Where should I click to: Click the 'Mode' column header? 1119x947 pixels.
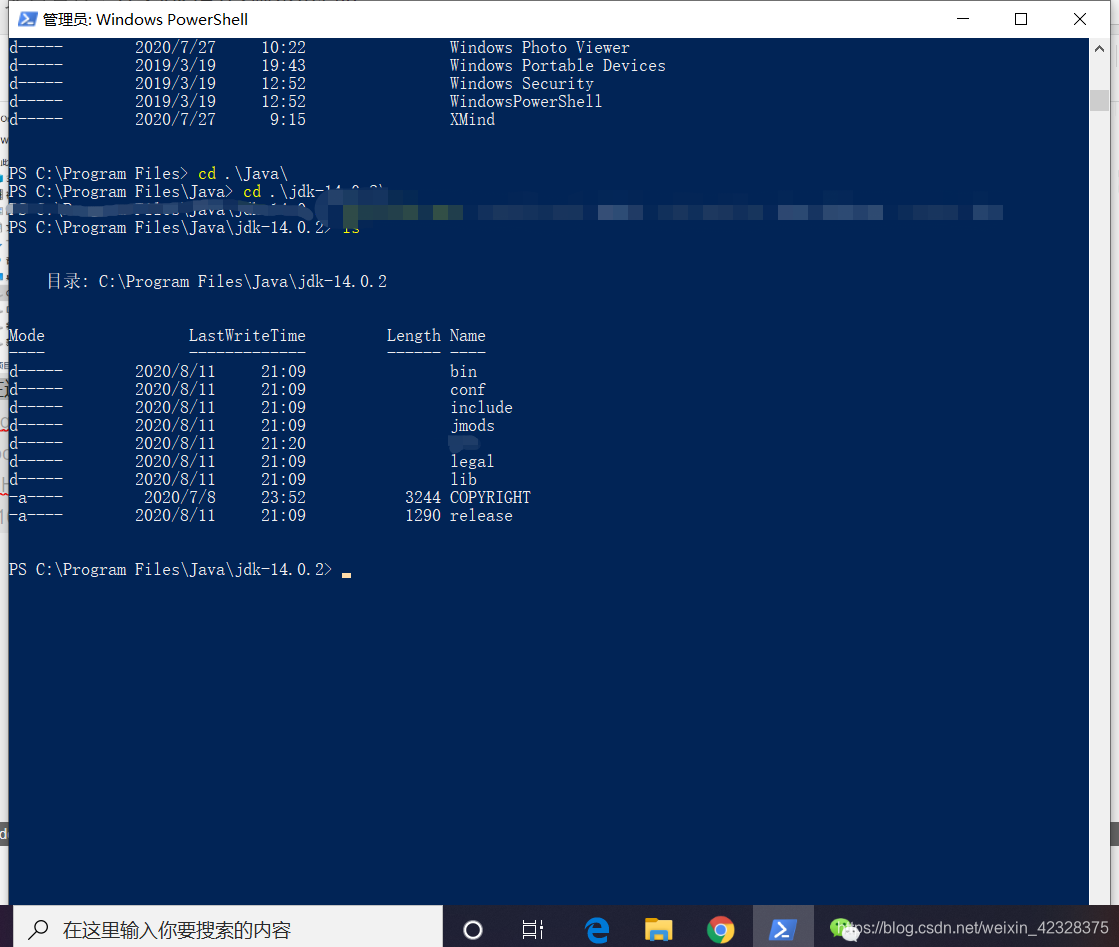[x=26, y=335]
